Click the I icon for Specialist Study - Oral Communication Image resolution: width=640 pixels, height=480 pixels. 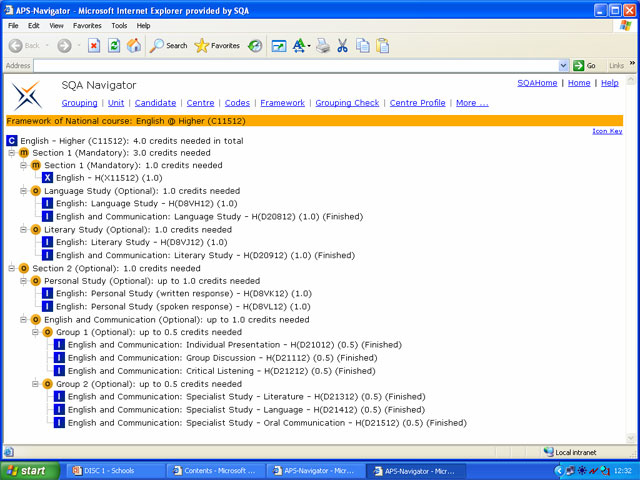[x=59, y=422]
